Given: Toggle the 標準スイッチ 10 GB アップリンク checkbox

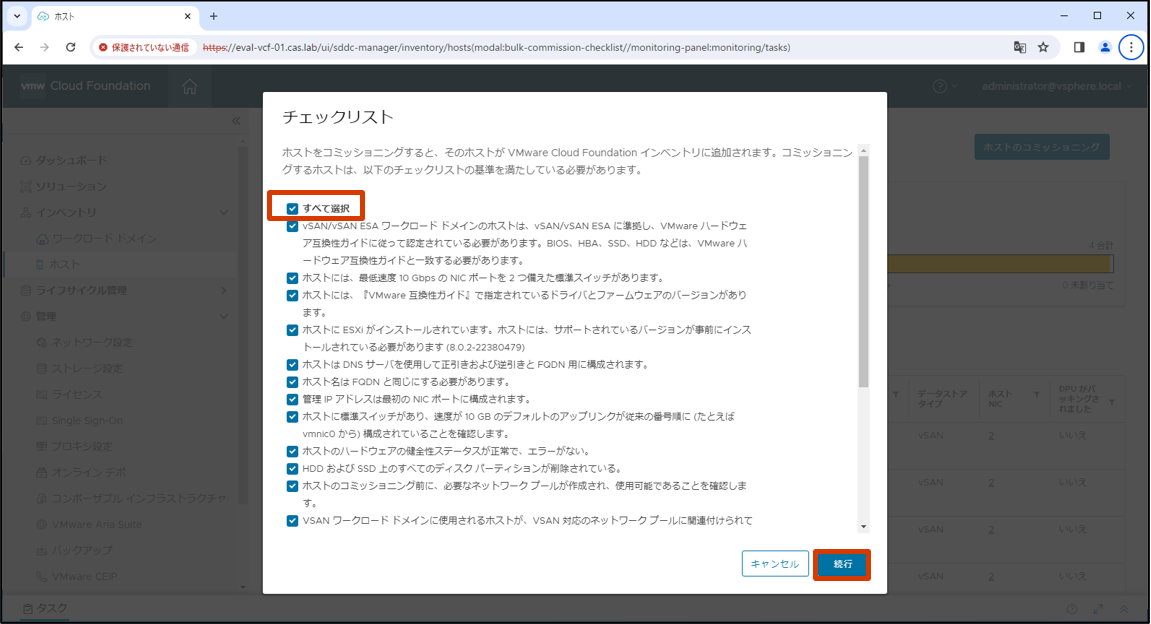Looking at the screenshot, I should click(x=292, y=417).
